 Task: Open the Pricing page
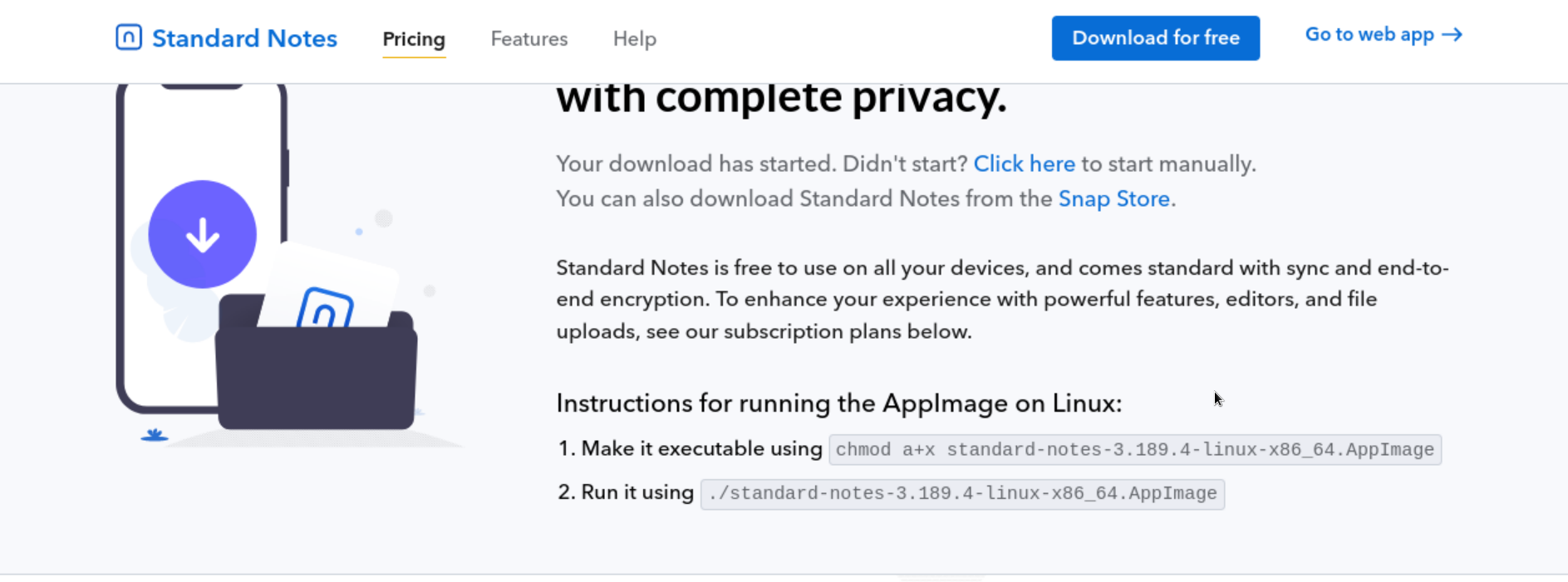tap(414, 39)
